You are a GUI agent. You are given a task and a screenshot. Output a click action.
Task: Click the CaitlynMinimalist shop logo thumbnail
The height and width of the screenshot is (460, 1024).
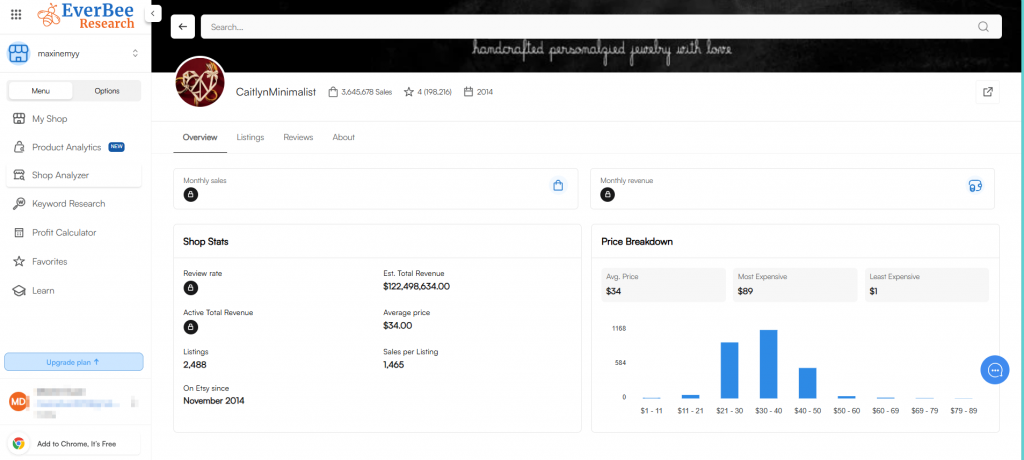[200, 82]
